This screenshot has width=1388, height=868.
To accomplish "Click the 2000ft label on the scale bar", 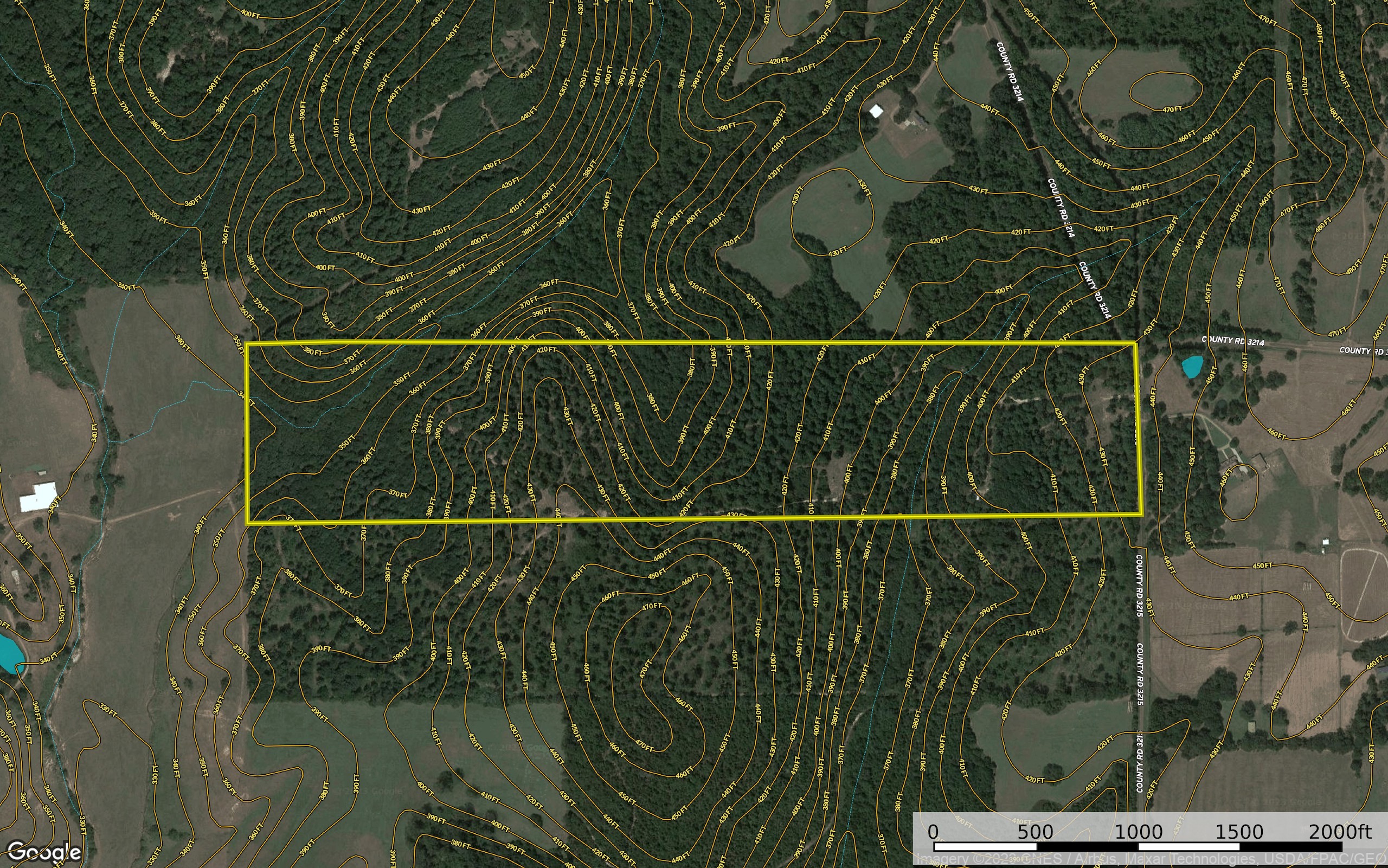I will click(x=1339, y=832).
